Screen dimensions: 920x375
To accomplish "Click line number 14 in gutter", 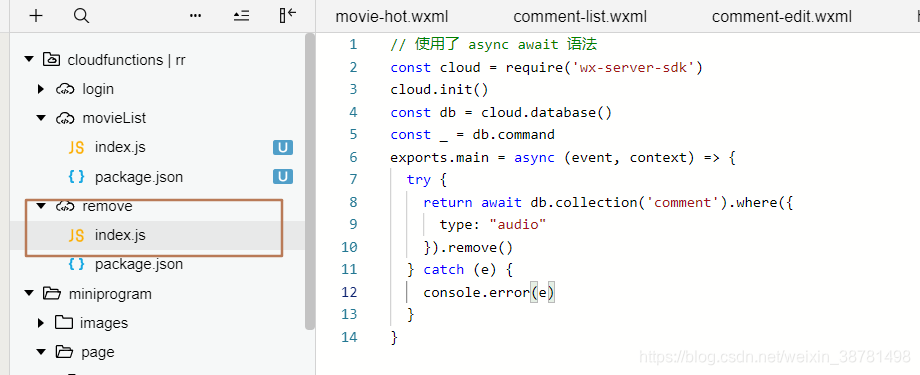I will [349, 337].
